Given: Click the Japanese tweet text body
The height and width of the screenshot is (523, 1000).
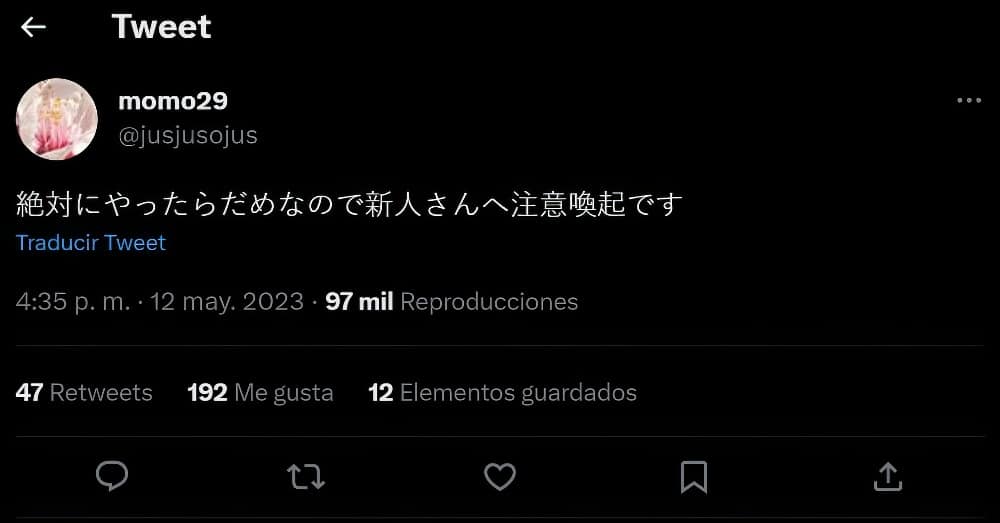Looking at the screenshot, I should [x=349, y=204].
